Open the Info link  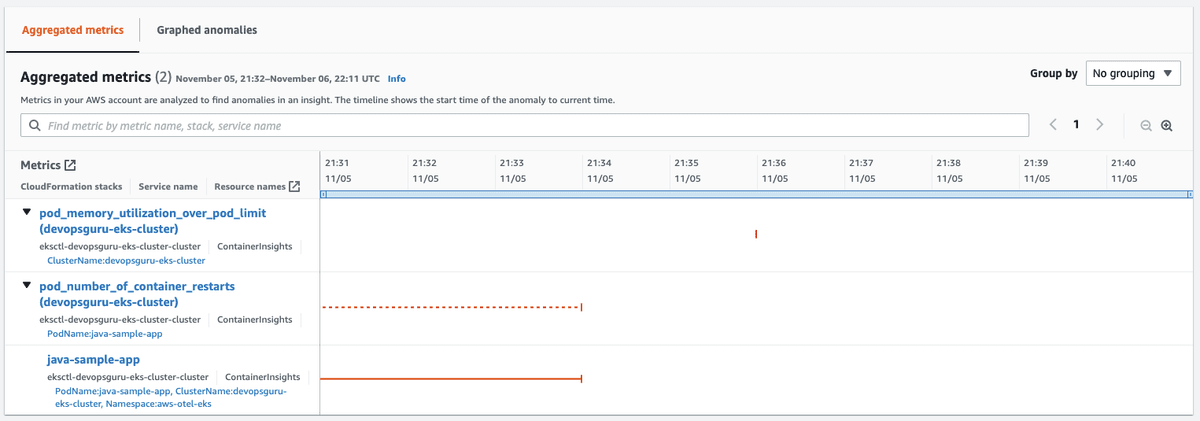397,78
